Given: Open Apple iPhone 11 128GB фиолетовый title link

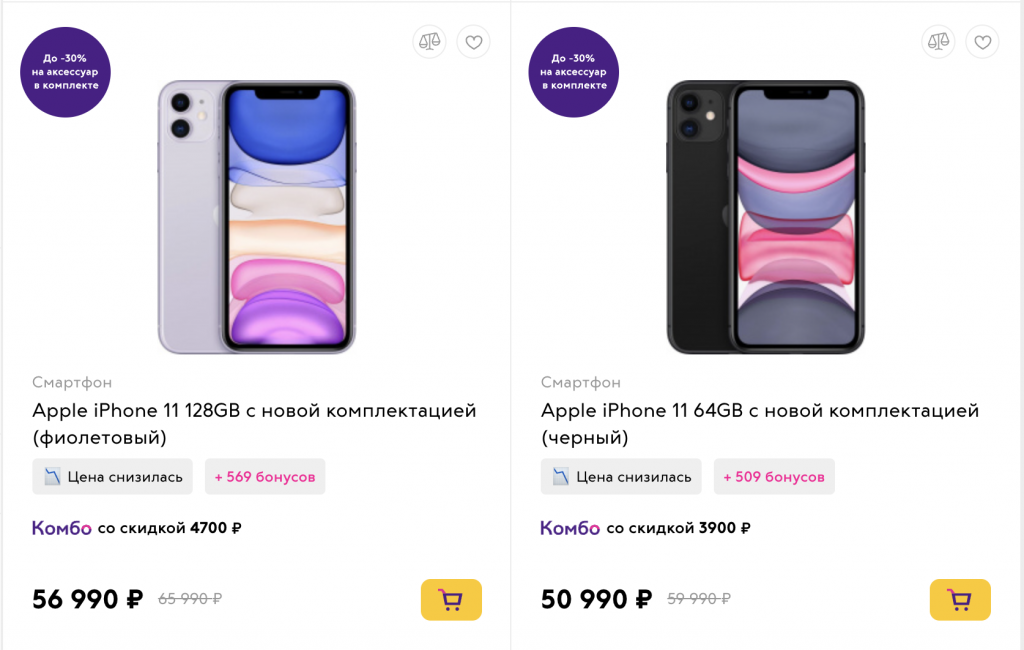Looking at the screenshot, I should (x=254, y=423).
